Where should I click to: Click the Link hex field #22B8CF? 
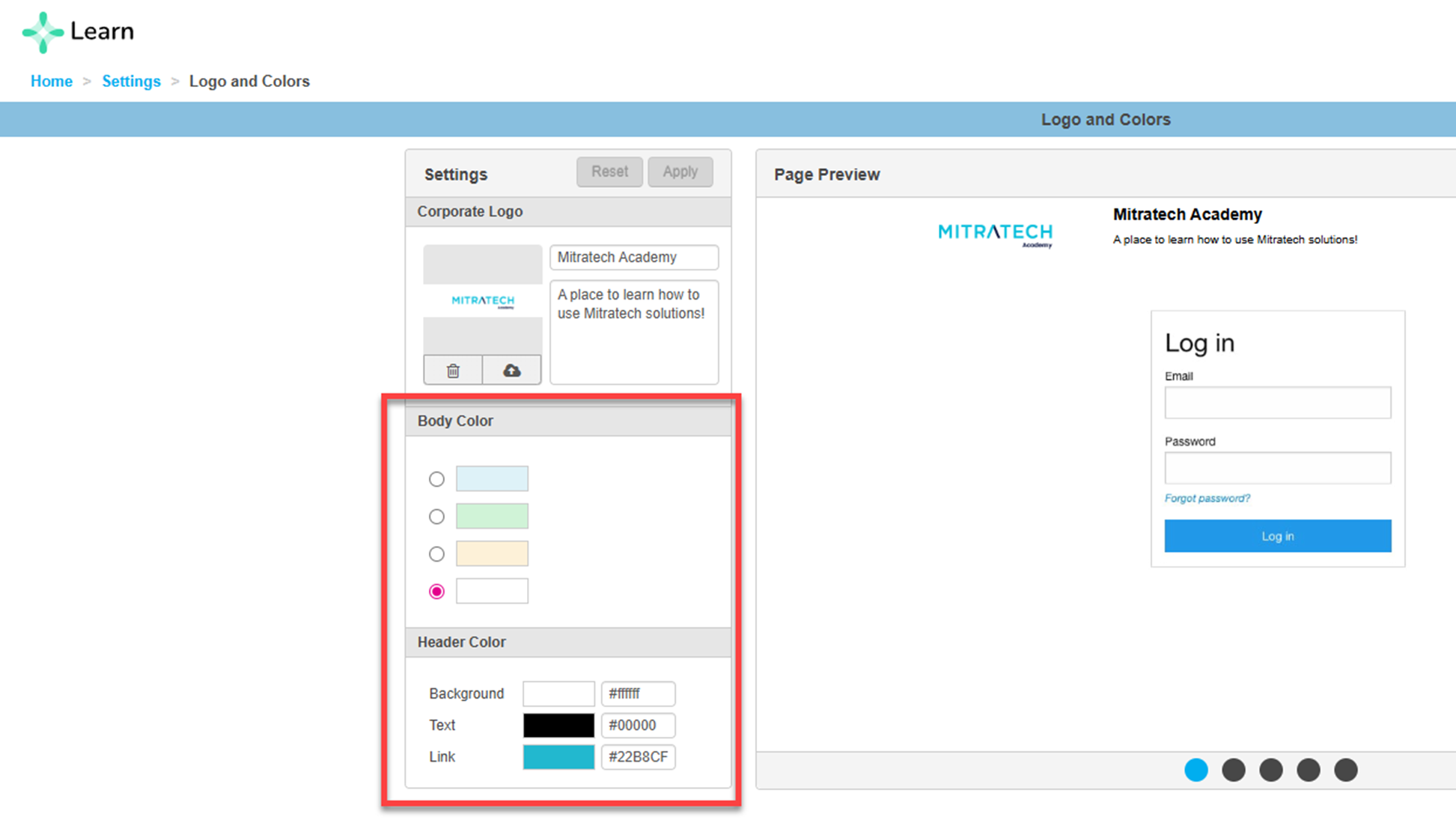click(x=638, y=756)
